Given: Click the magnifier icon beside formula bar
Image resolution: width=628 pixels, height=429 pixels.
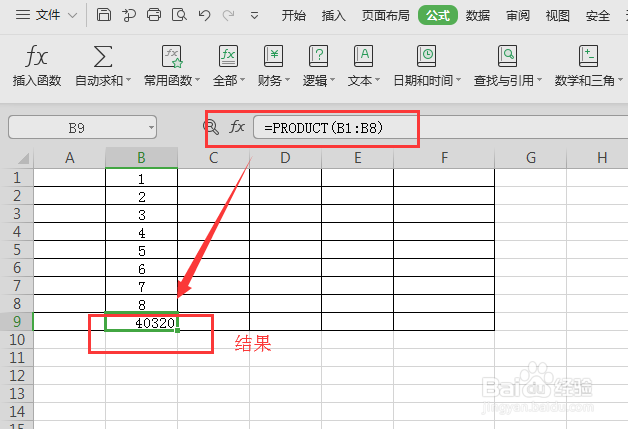Looking at the screenshot, I should pyautogui.click(x=211, y=127).
